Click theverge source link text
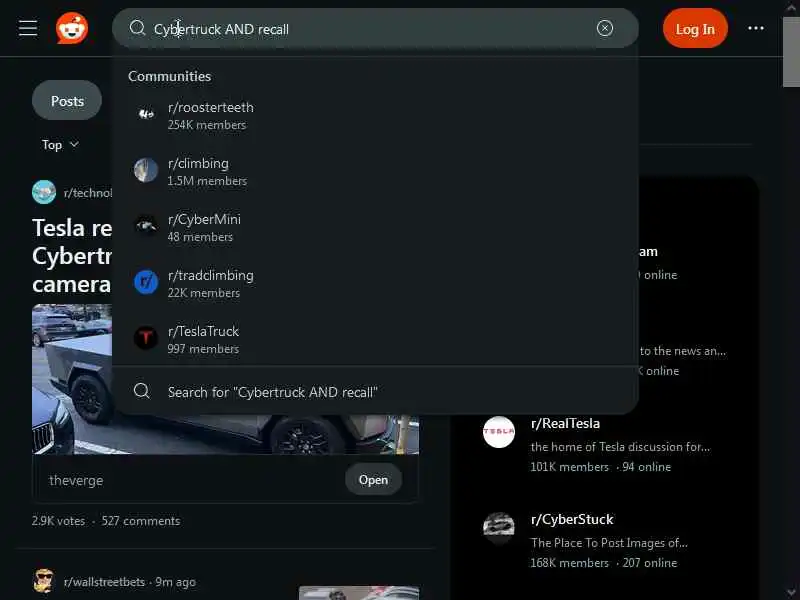The width and height of the screenshot is (800, 600). [x=76, y=481]
